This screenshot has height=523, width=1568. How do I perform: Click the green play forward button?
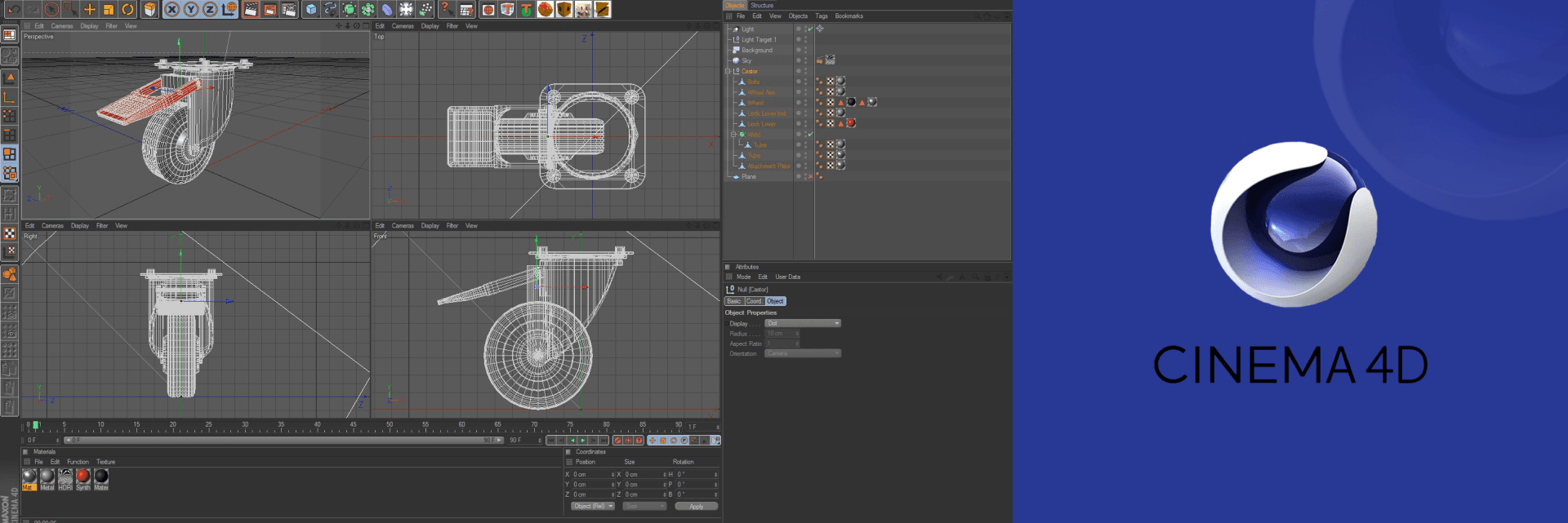pyautogui.click(x=582, y=441)
